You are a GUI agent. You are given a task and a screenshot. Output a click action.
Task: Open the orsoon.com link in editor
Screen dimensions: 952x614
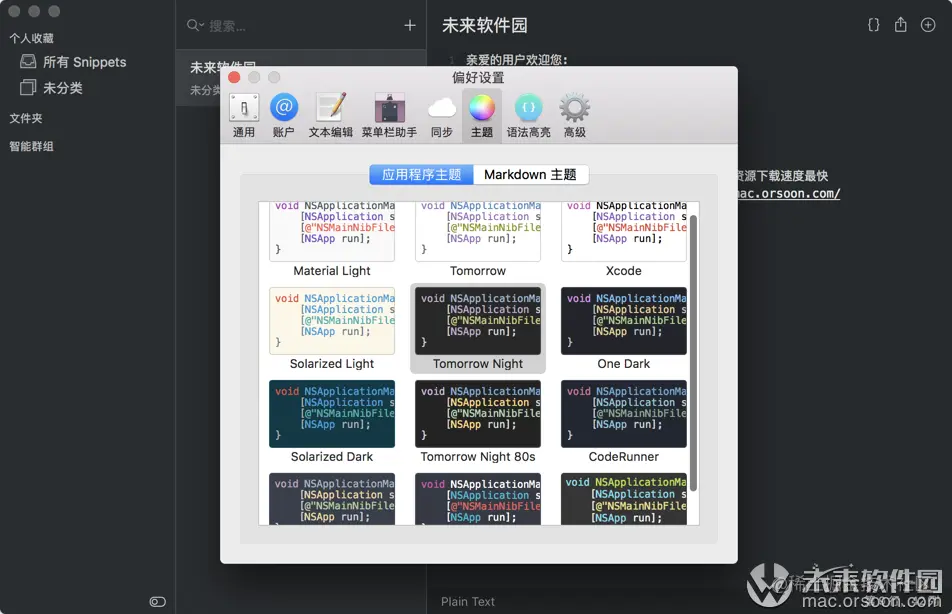click(x=788, y=194)
